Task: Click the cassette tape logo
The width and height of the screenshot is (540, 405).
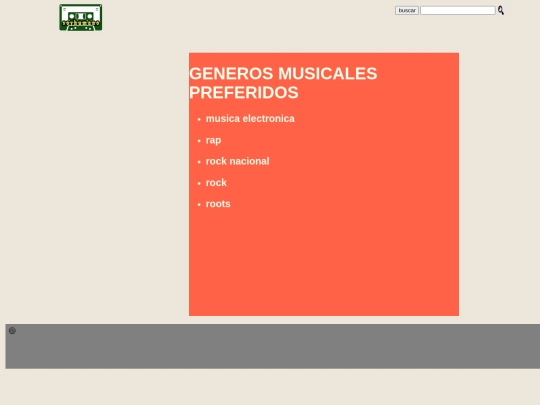Action: pos(81,18)
